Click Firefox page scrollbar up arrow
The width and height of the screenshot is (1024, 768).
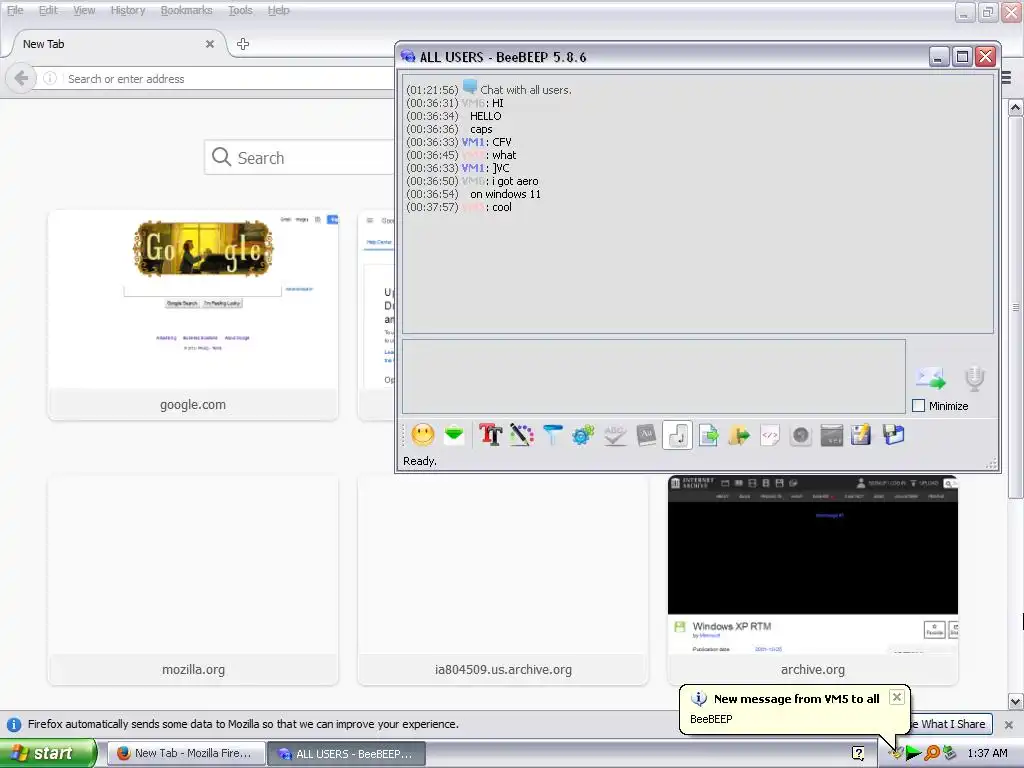[x=1015, y=107]
